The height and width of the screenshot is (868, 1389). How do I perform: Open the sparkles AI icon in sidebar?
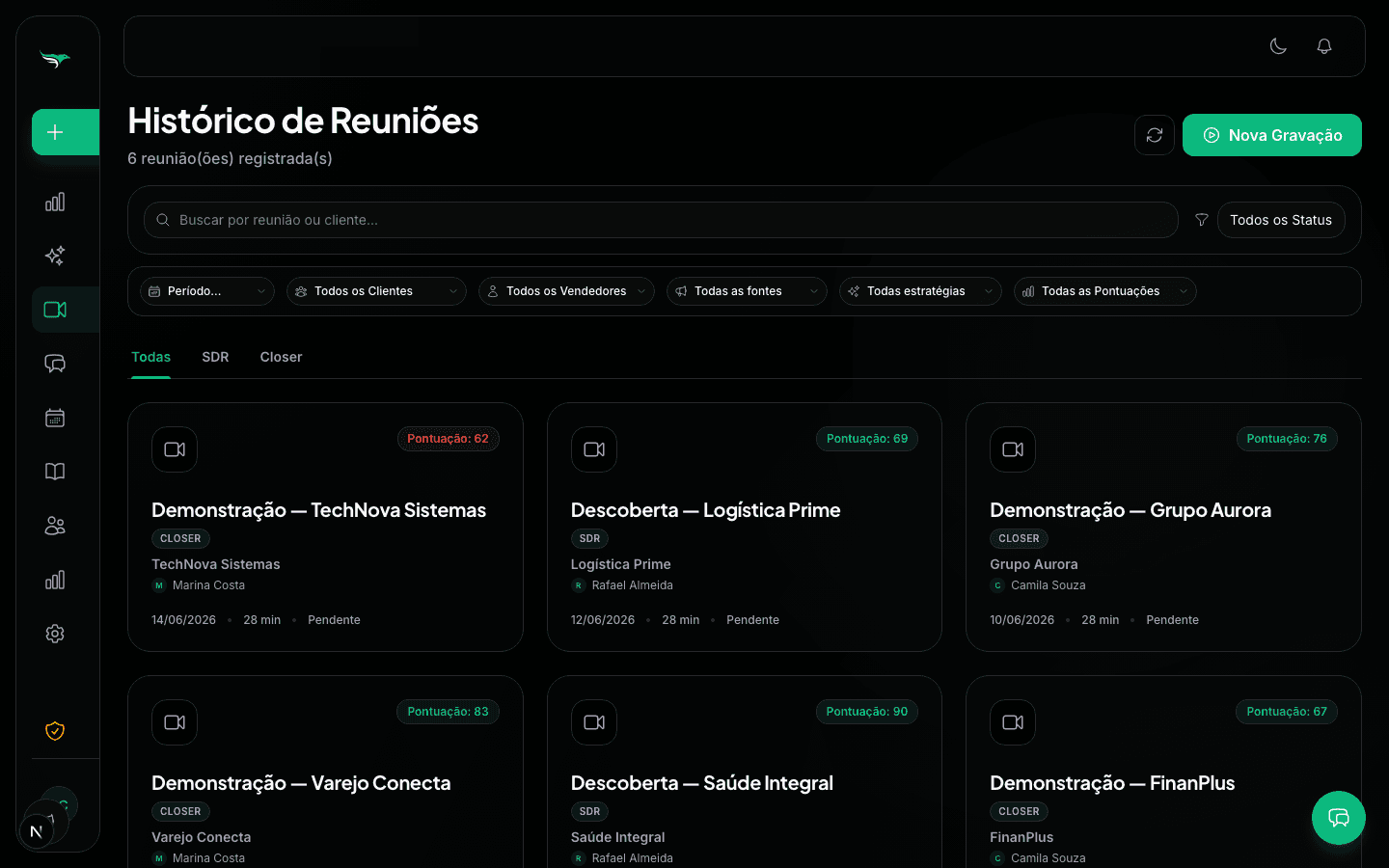pyautogui.click(x=55, y=256)
